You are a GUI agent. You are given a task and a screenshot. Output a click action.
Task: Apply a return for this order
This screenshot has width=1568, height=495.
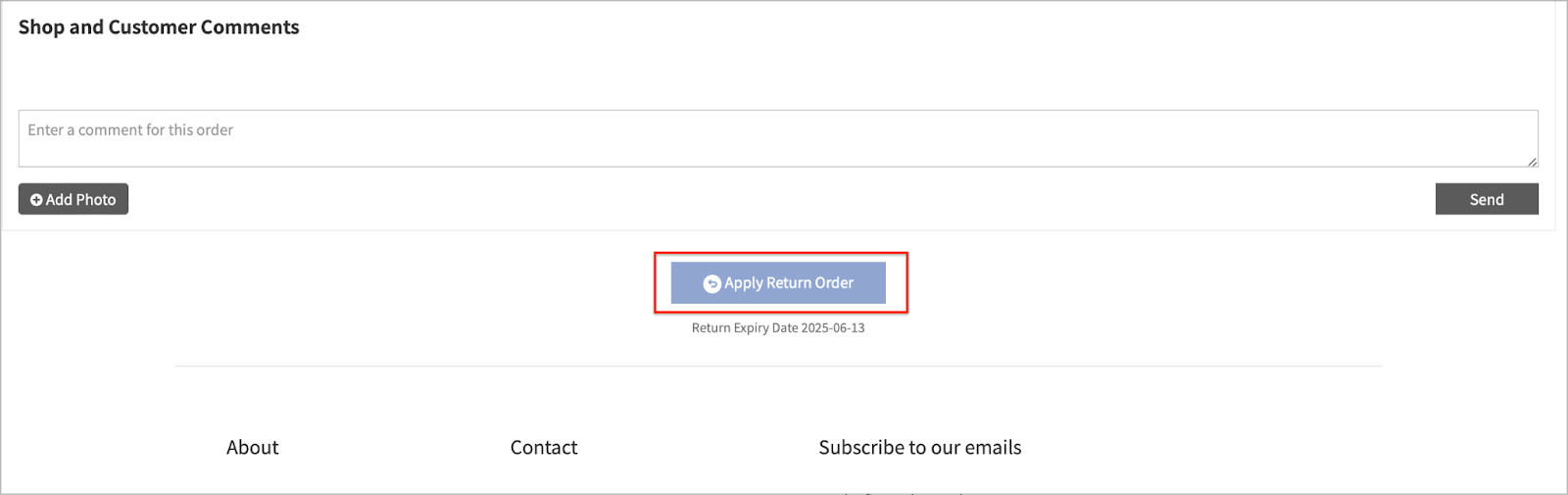click(778, 282)
